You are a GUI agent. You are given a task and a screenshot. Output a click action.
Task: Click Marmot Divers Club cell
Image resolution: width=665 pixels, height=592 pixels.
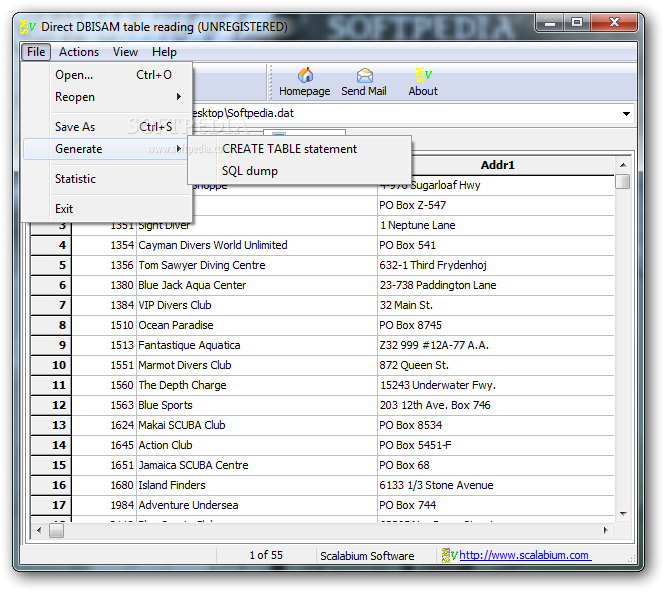[x=257, y=365]
